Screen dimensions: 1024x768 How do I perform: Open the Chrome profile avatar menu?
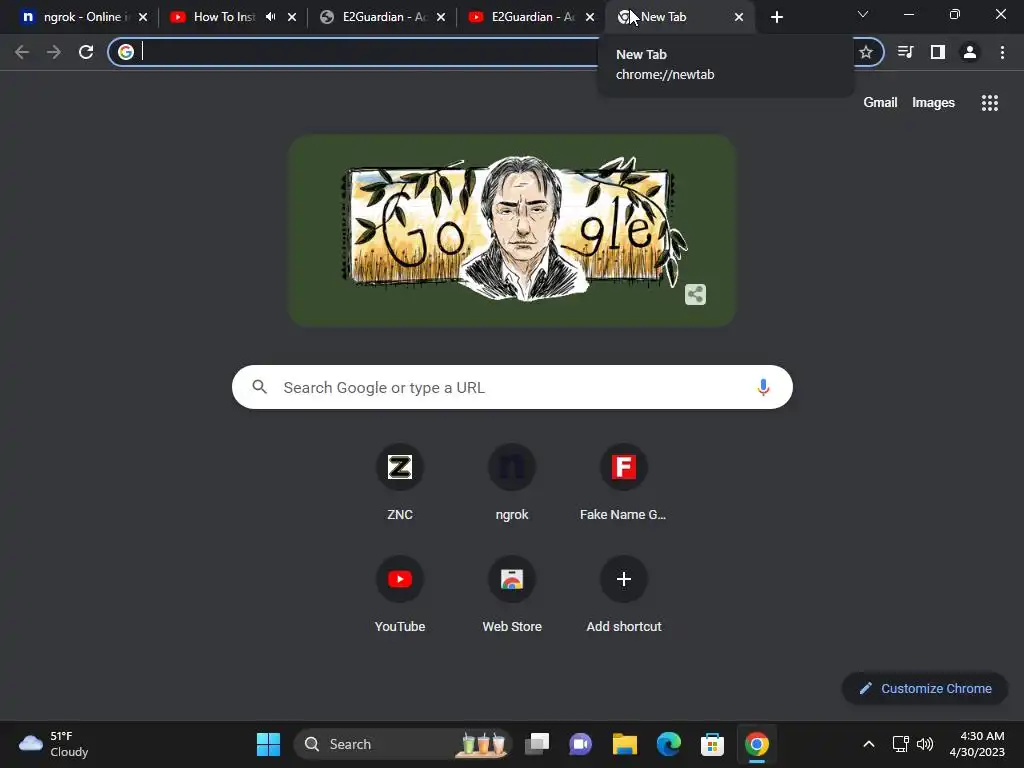tap(970, 52)
